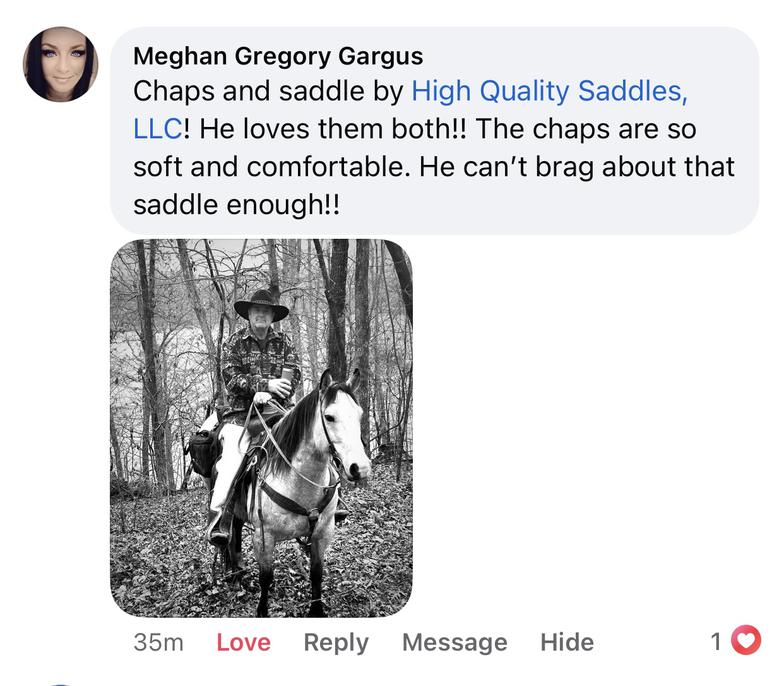
Task: Hide this comment
Action: pyautogui.click(x=566, y=642)
